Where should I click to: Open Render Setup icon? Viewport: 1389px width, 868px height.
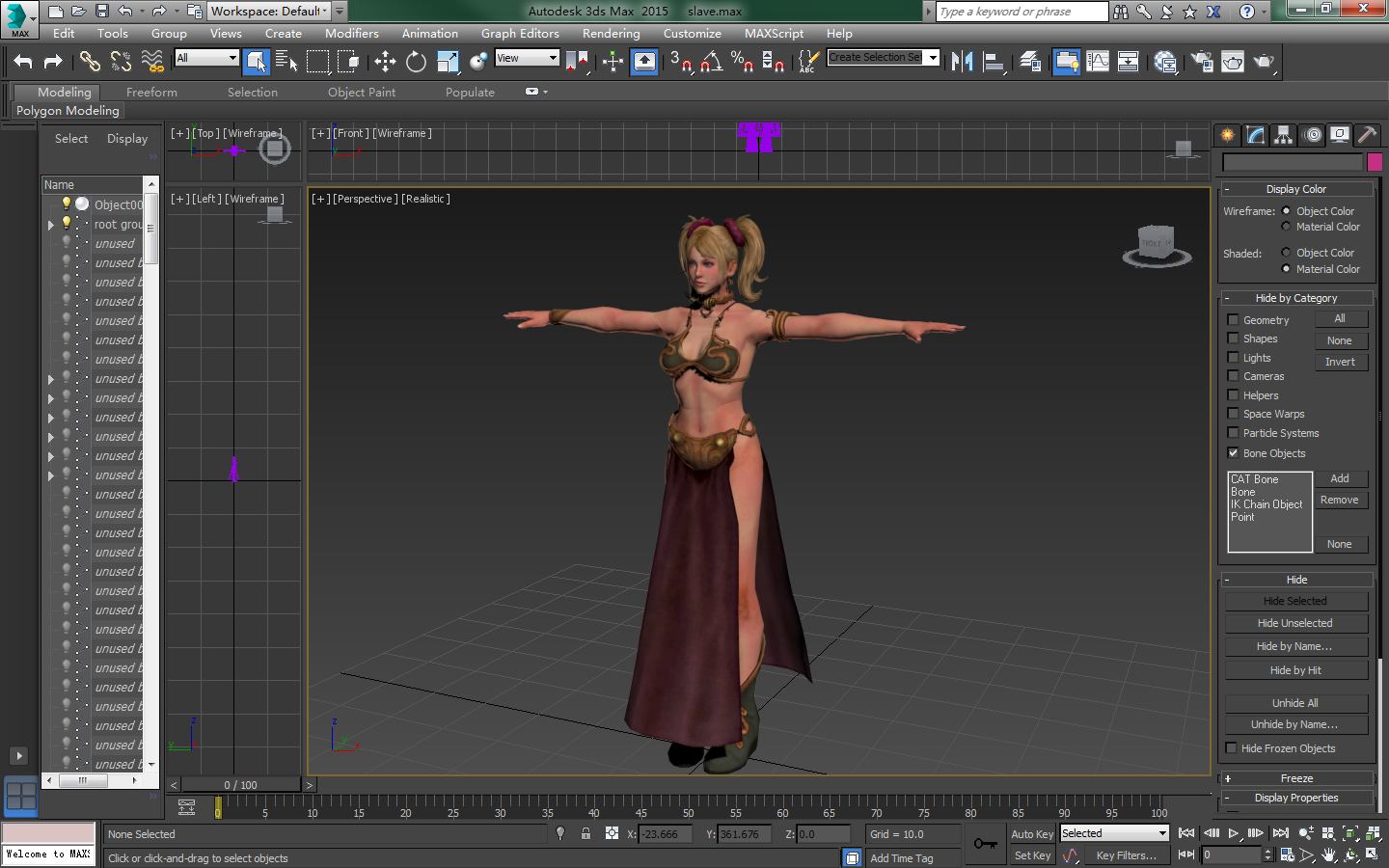click(x=1202, y=62)
